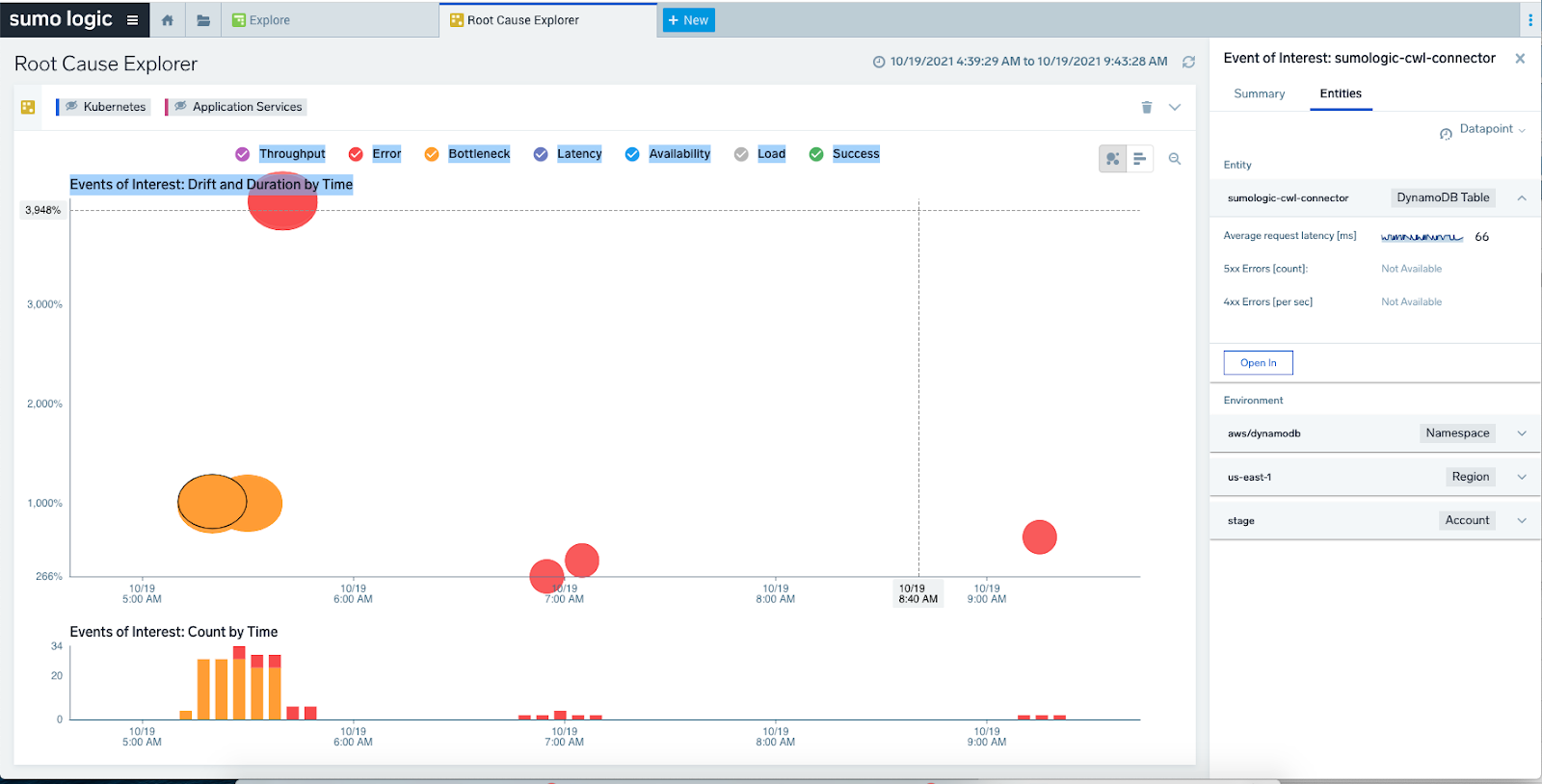Click the average request latency sparkline
Viewport: 1542px width, 784px height.
tap(1422, 237)
